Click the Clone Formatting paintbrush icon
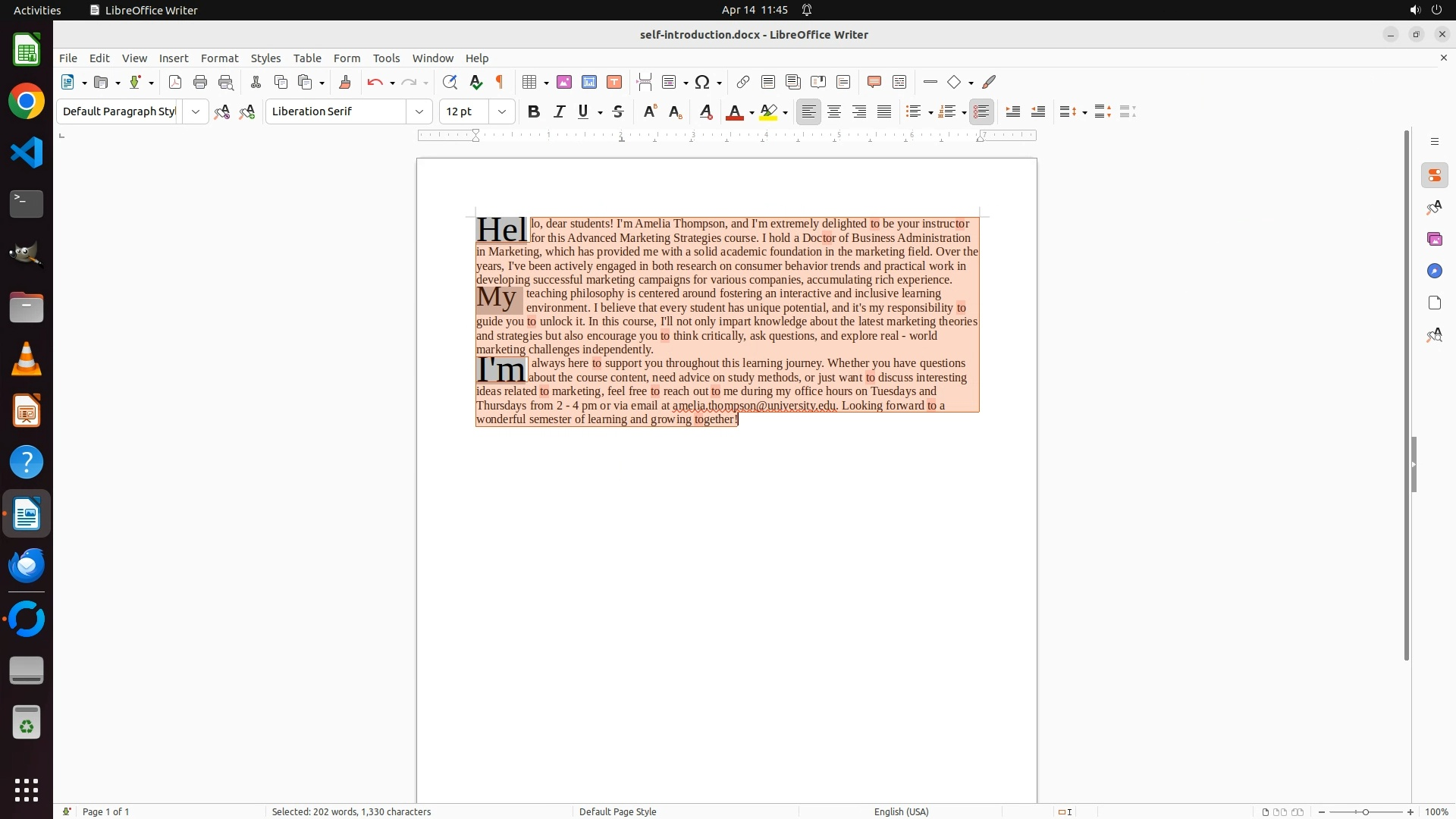This screenshot has height=819, width=1456. tap(345, 82)
